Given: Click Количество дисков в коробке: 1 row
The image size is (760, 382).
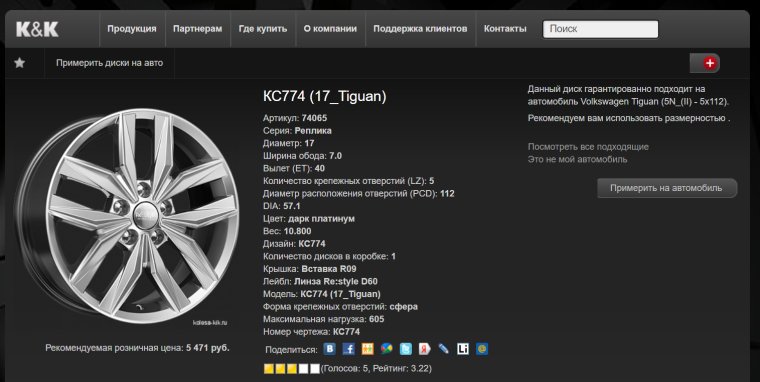Looking at the screenshot, I should click(x=330, y=256).
